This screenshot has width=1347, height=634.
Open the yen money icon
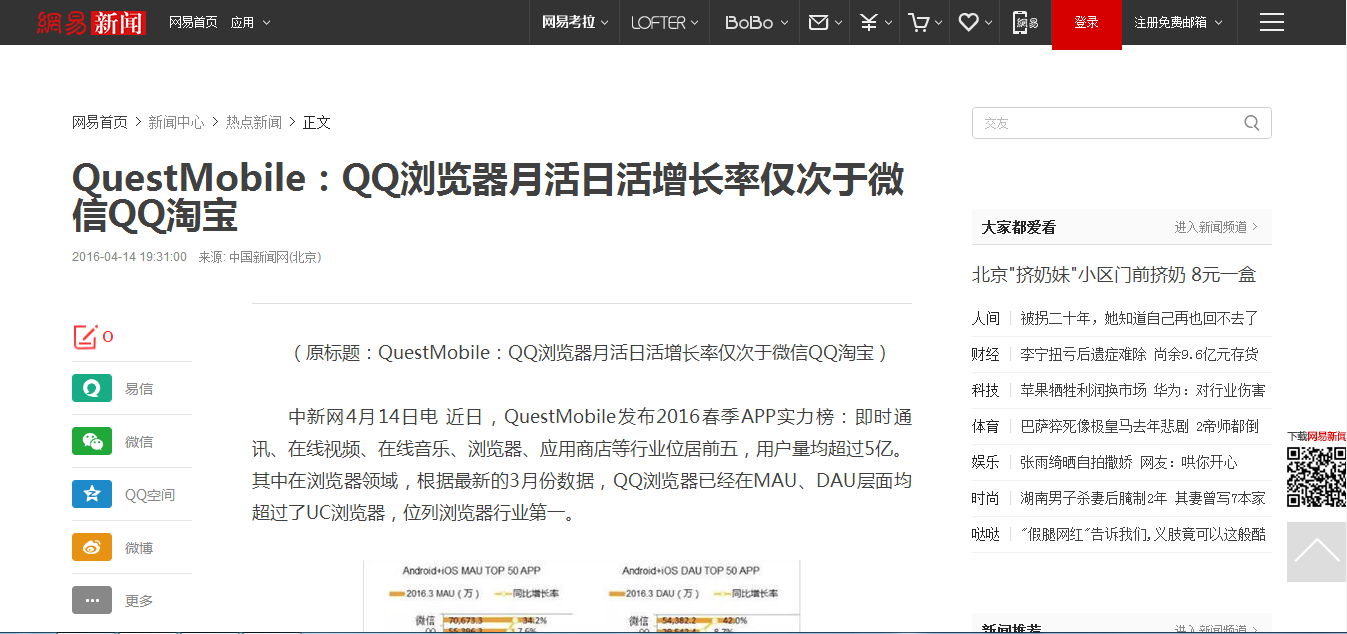pos(869,22)
